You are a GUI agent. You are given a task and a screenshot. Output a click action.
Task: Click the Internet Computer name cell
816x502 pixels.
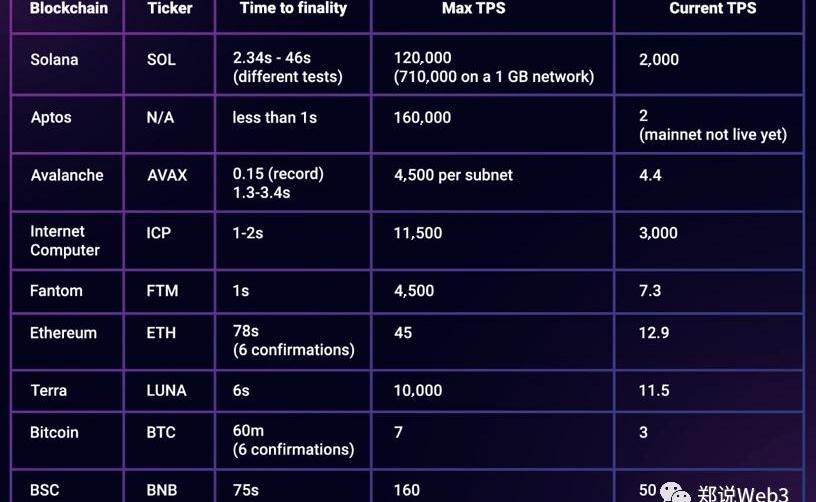coord(65,241)
